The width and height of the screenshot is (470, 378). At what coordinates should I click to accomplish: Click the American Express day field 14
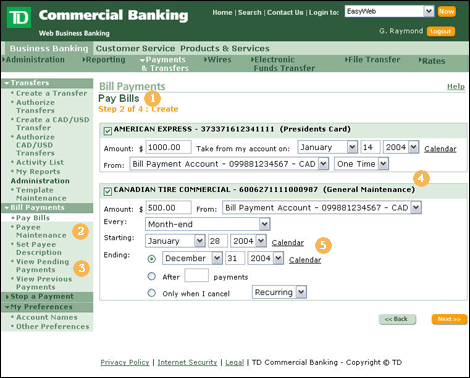[x=370, y=147]
